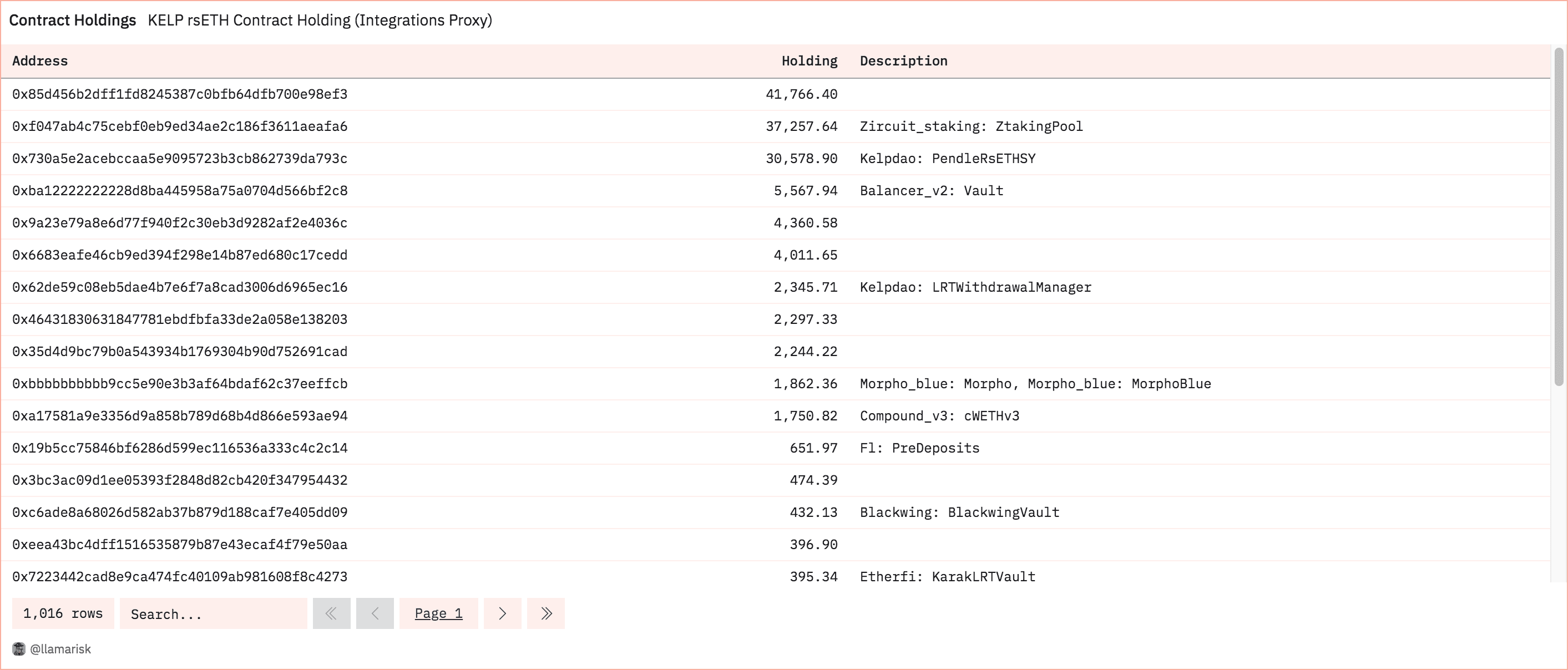This screenshot has width=1568, height=670.
Task: Click the Contract Holdings title
Action: tap(73, 20)
